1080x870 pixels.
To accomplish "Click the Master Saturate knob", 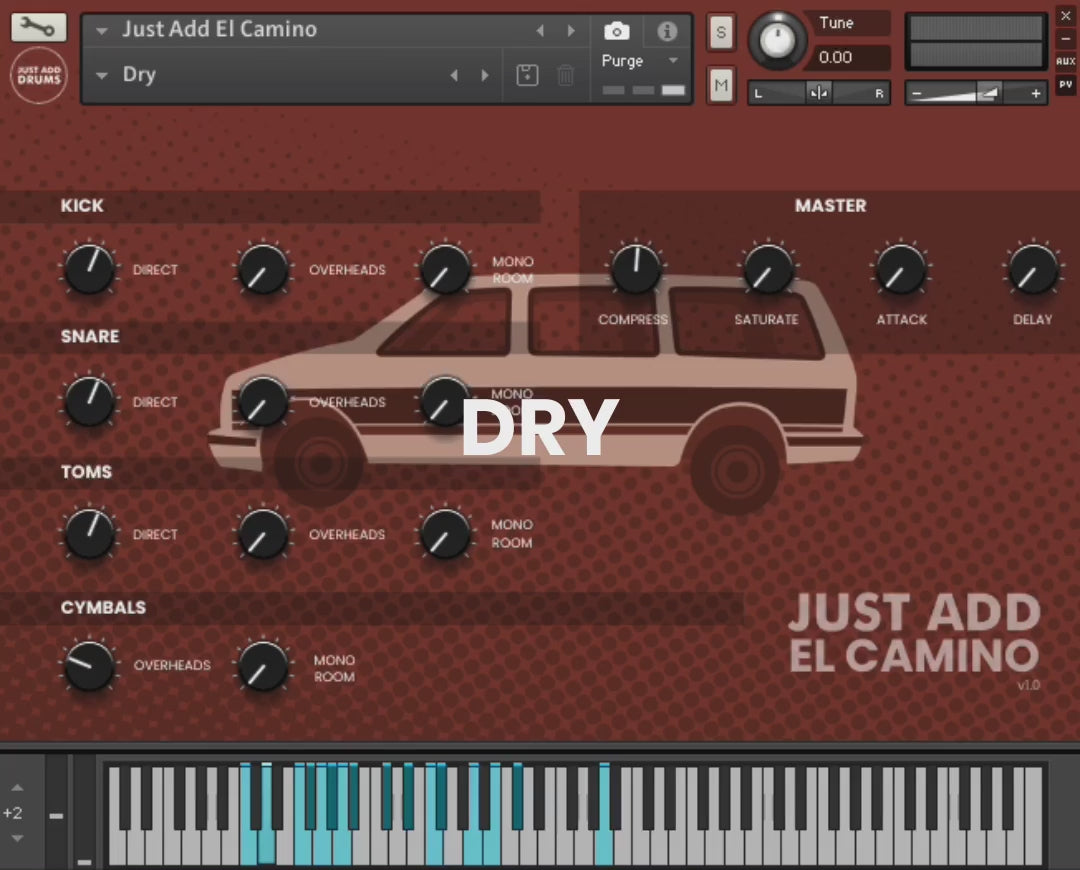I will 767,269.
